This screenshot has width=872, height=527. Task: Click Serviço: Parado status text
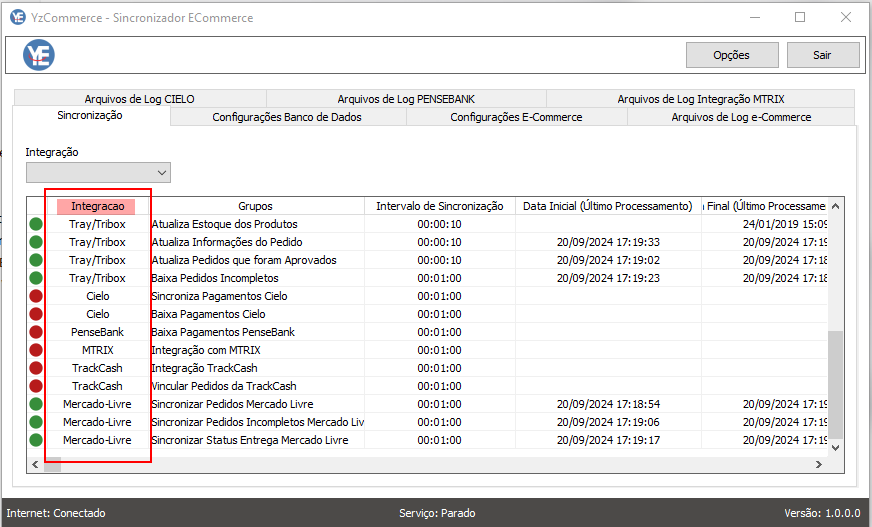point(437,513)
